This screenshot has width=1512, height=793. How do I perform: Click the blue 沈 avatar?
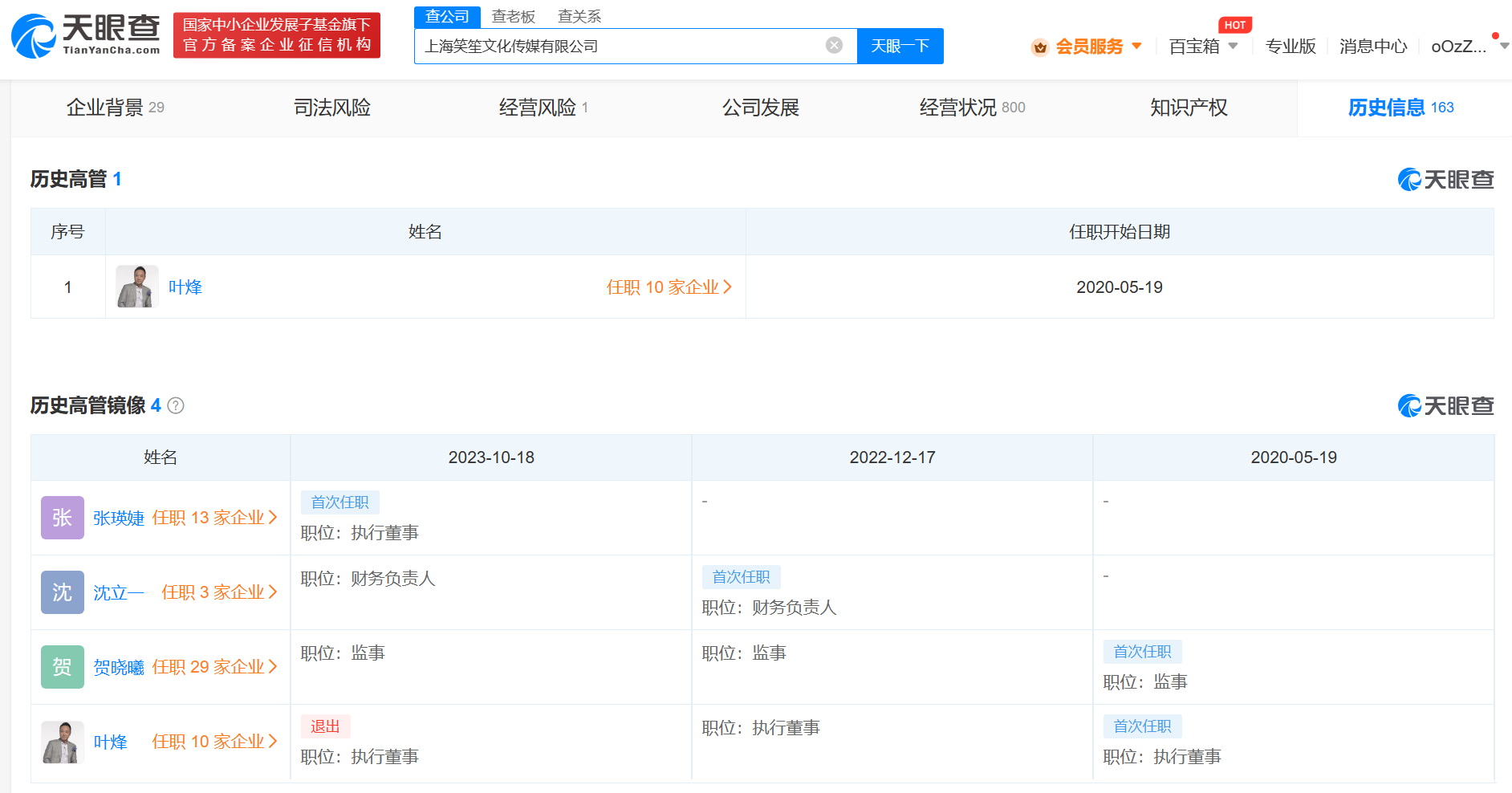pos(63,592)
